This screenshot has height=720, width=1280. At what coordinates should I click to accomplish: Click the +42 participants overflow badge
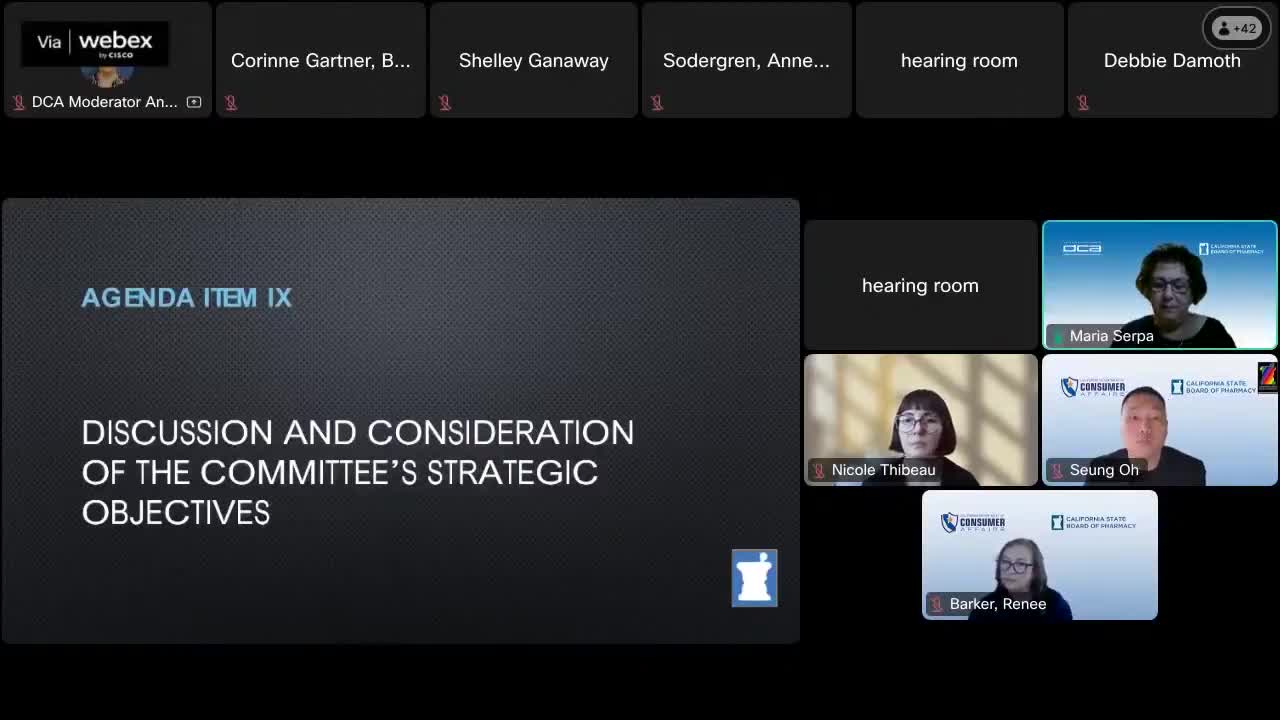click(1236, 28)
